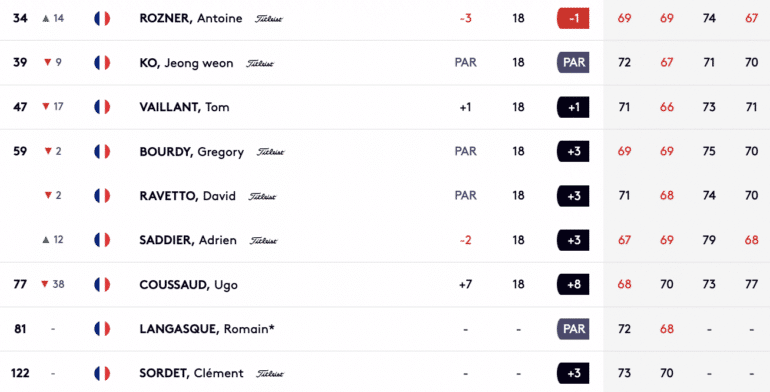
Task: Open player ROZNER, Antoine
Action: tap(191, 19)
